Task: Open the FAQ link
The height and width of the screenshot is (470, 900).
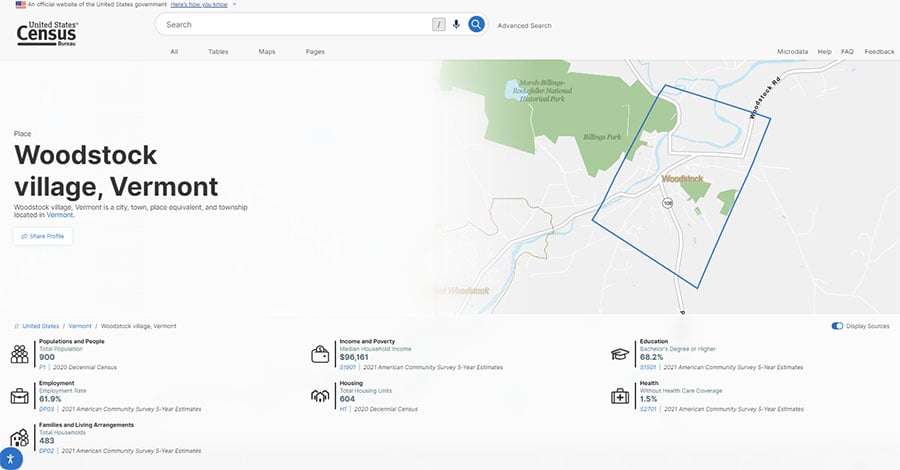Action: click(x=847, y=52)
